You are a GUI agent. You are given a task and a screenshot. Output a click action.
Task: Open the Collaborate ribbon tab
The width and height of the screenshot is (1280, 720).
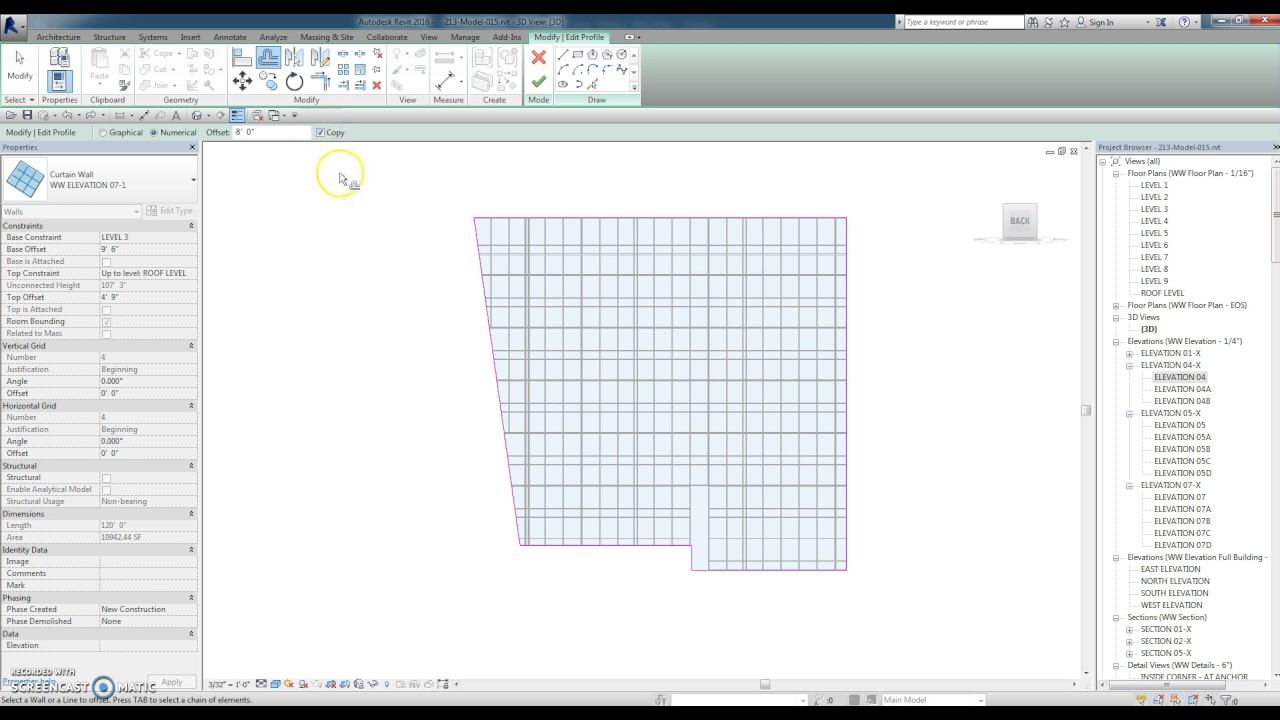click(x=386, y=37)
